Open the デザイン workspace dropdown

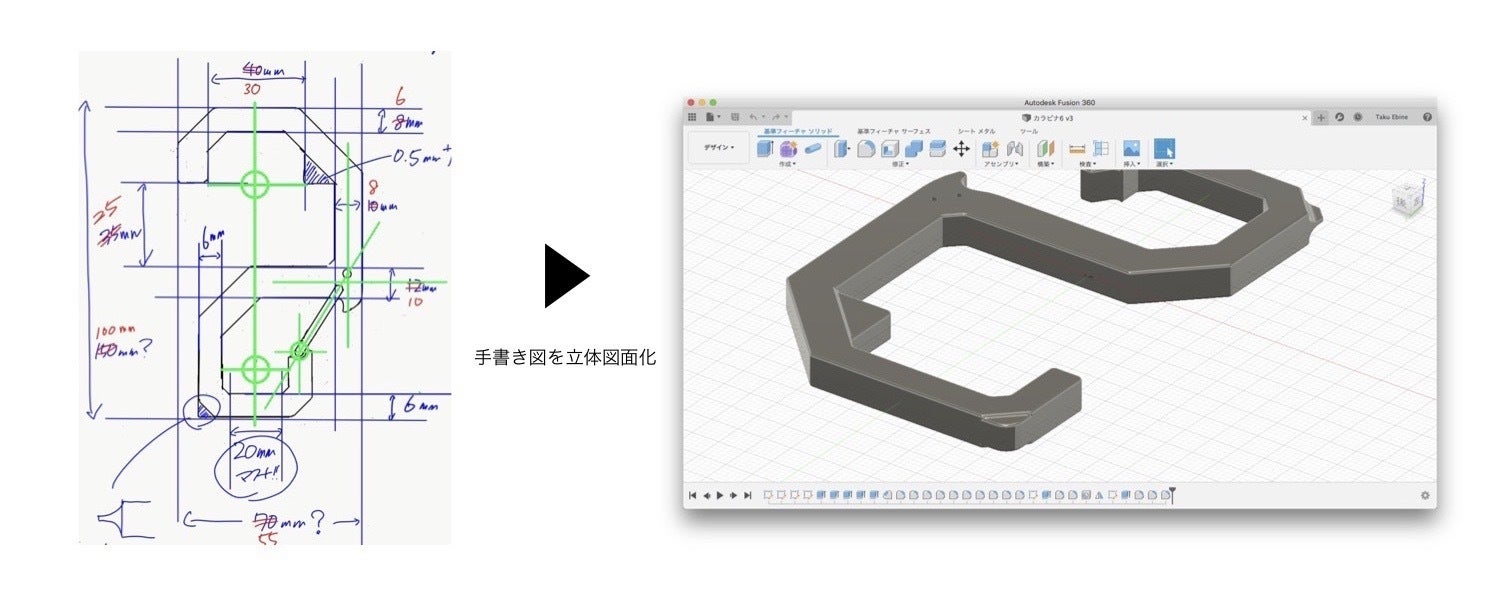[718, 148]
